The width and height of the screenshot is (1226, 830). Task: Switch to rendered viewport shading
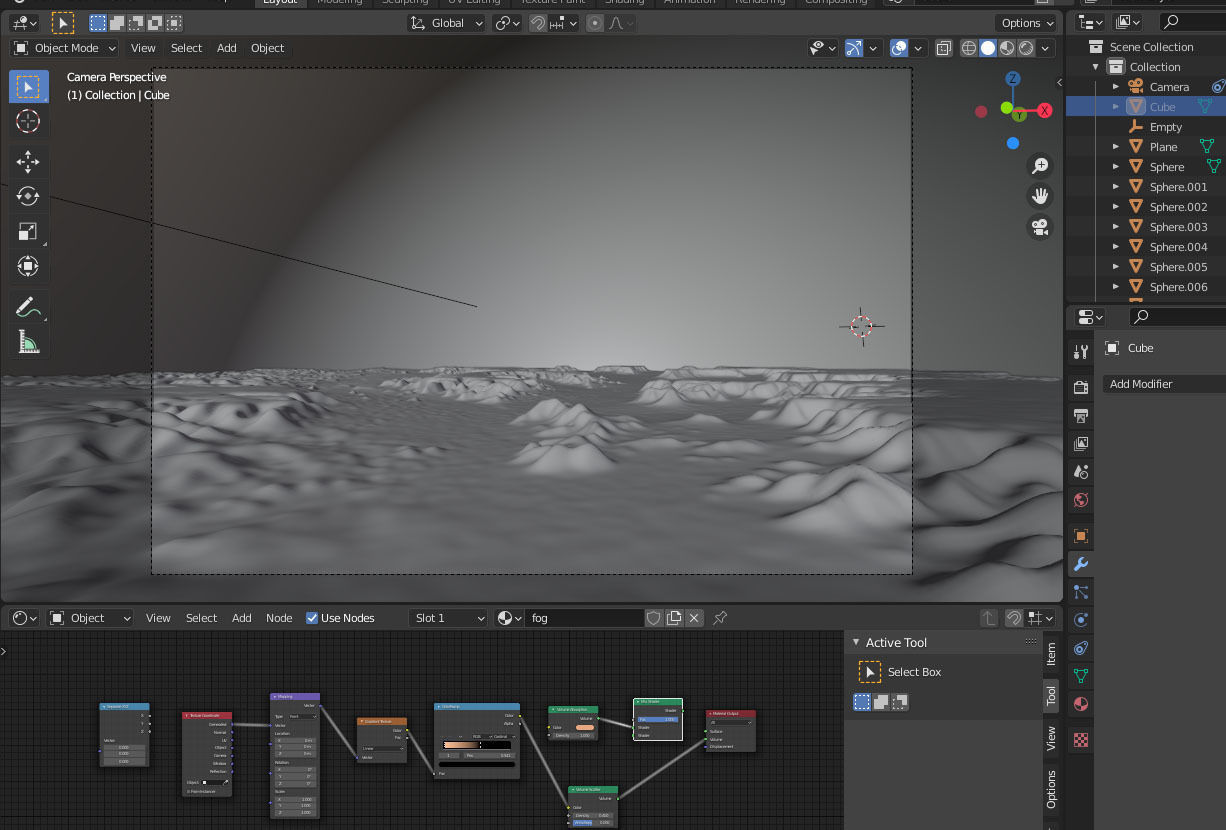(x=1026, y=48)
